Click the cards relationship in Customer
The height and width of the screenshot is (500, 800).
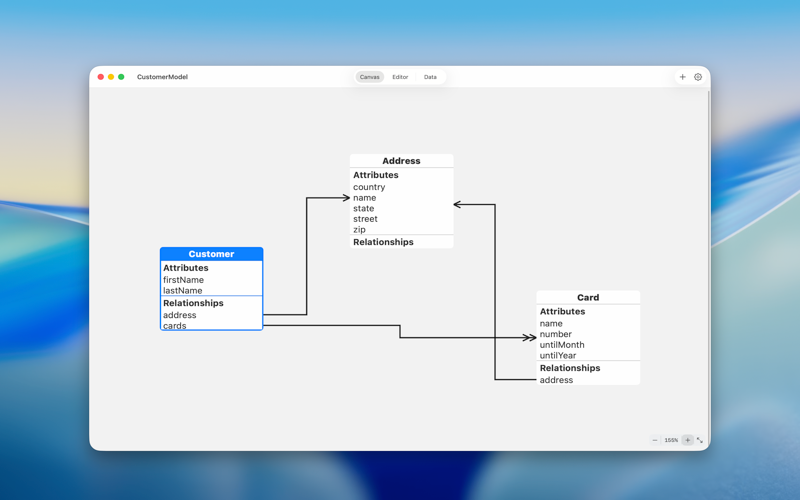(x=175, y=325)
